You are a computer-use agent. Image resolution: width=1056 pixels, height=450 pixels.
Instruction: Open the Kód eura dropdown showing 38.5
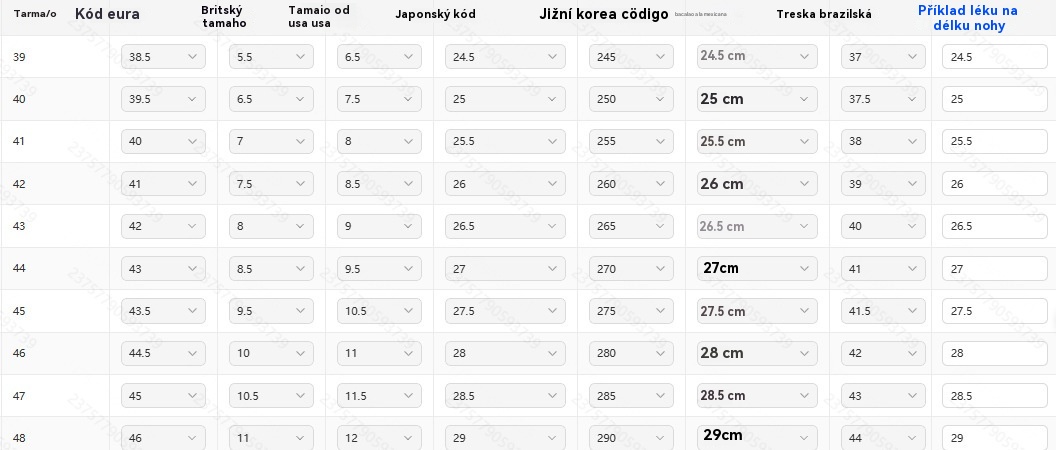[x=163, y=57]
